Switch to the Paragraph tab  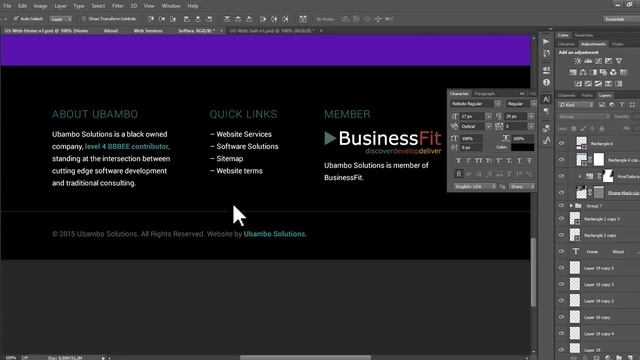click(x=484, y=94)
